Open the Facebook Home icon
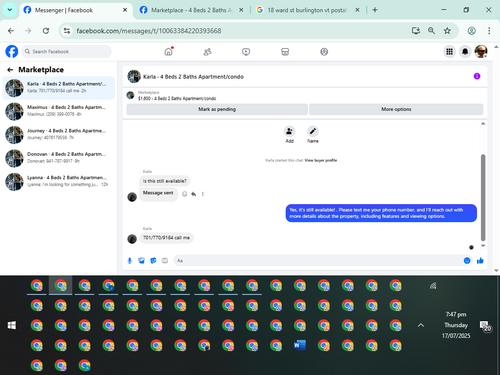The image size is (500, 375). point(169,52)
